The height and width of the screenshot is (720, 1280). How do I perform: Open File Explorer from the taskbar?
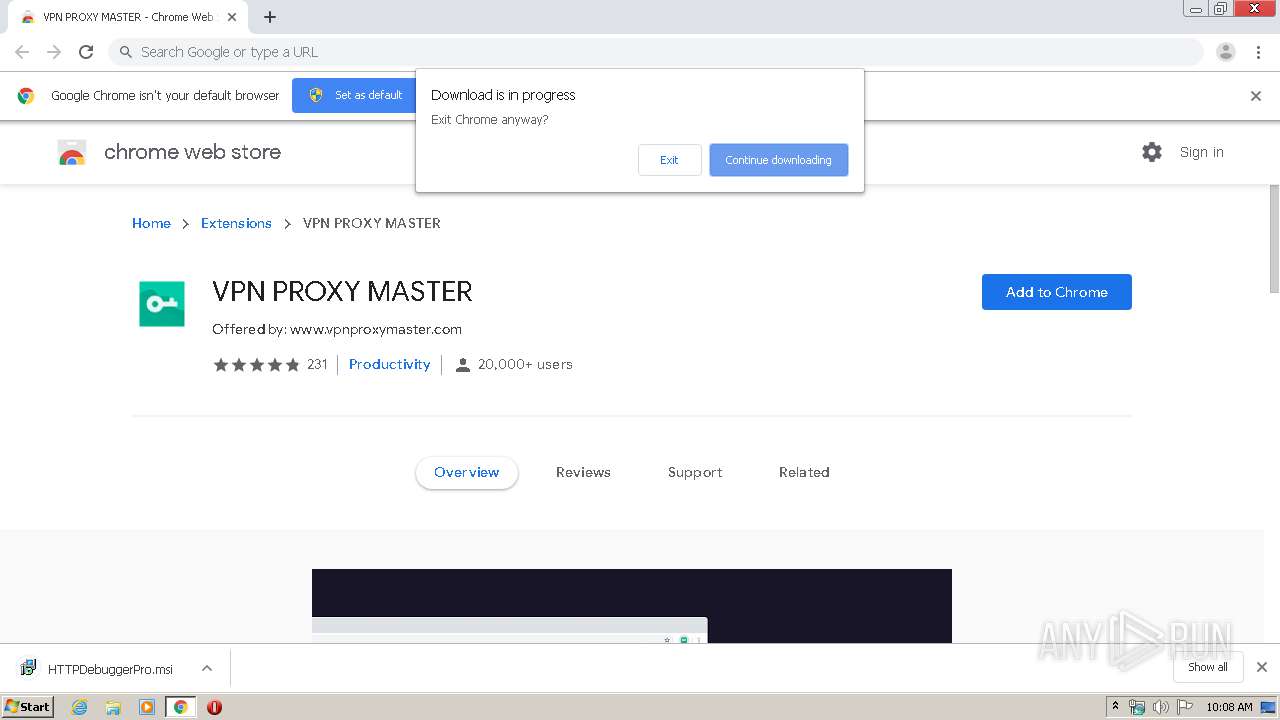click(x=113, y=707)
